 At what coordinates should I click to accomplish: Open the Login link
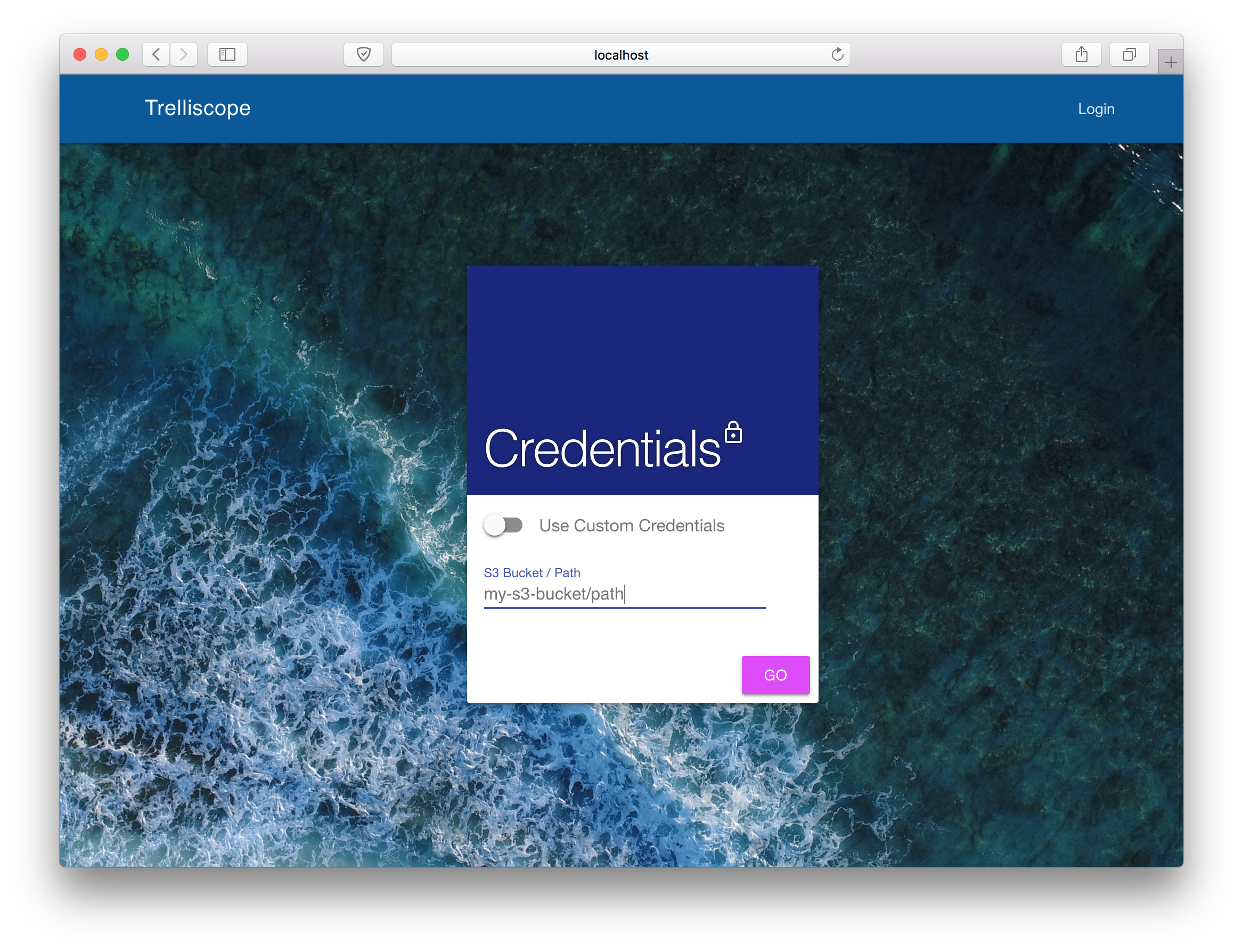point(1095,109)
